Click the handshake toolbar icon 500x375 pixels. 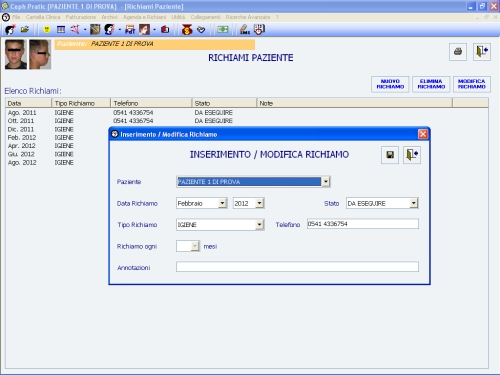tap(201, 30)
